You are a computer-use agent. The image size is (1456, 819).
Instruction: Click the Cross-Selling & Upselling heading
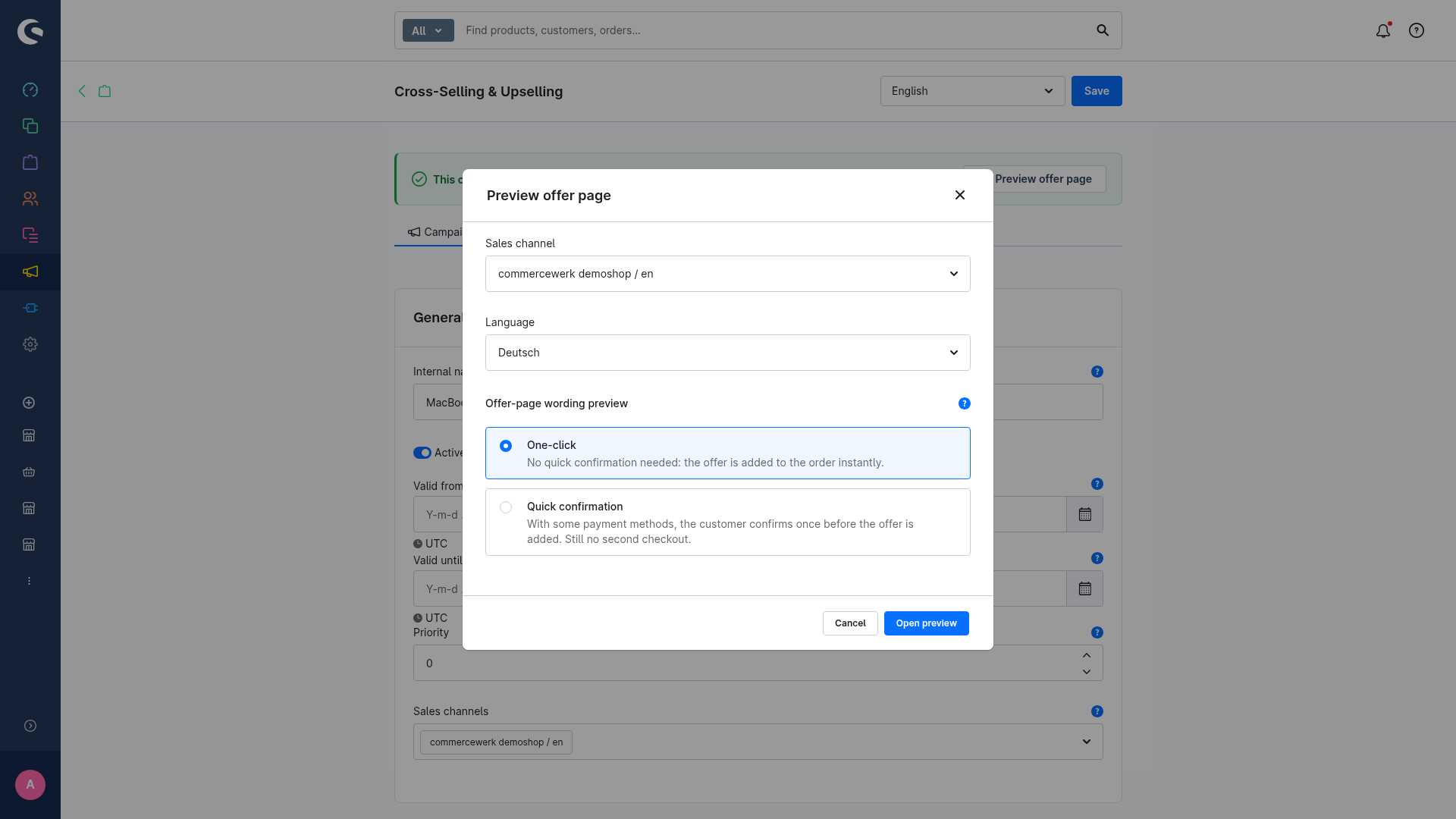click(479, 92)
